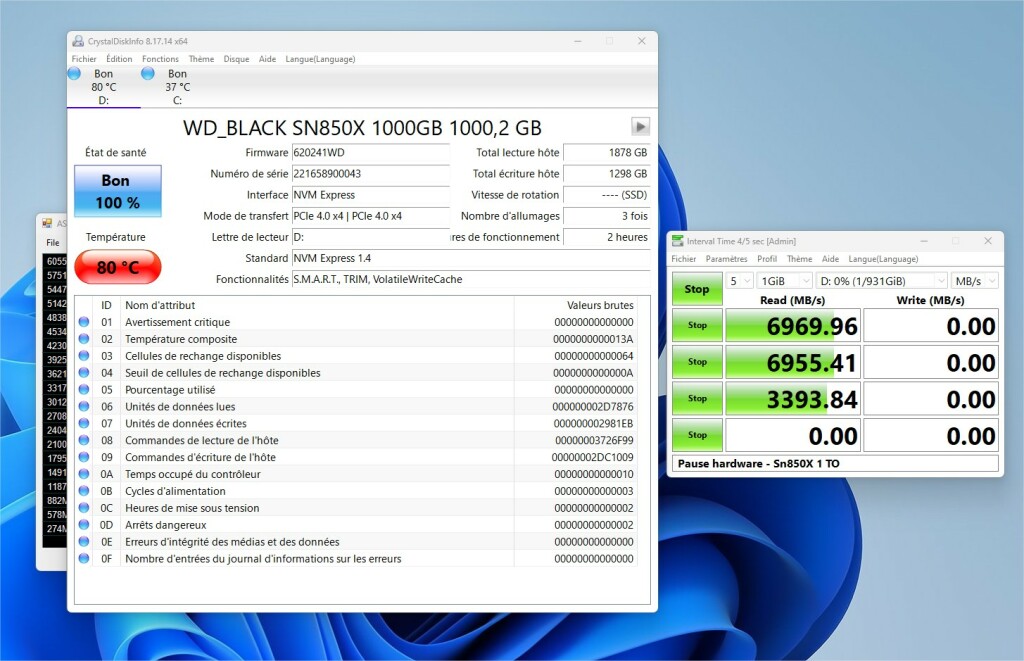Click the blue indicator beside Température composite
The height and width of the screenshot is (661, 1024).
(x=82, y=339)
